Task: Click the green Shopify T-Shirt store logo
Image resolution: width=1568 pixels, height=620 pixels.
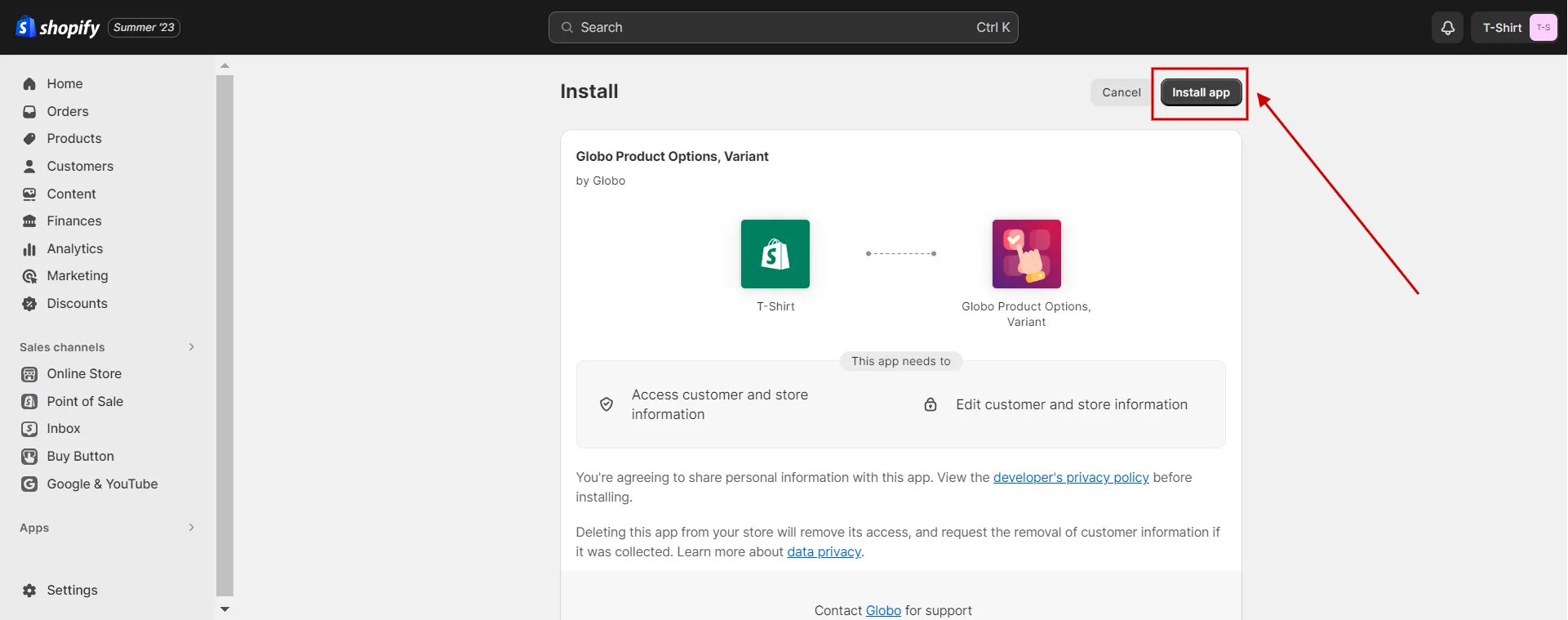Action: click(x=775, y=254)
